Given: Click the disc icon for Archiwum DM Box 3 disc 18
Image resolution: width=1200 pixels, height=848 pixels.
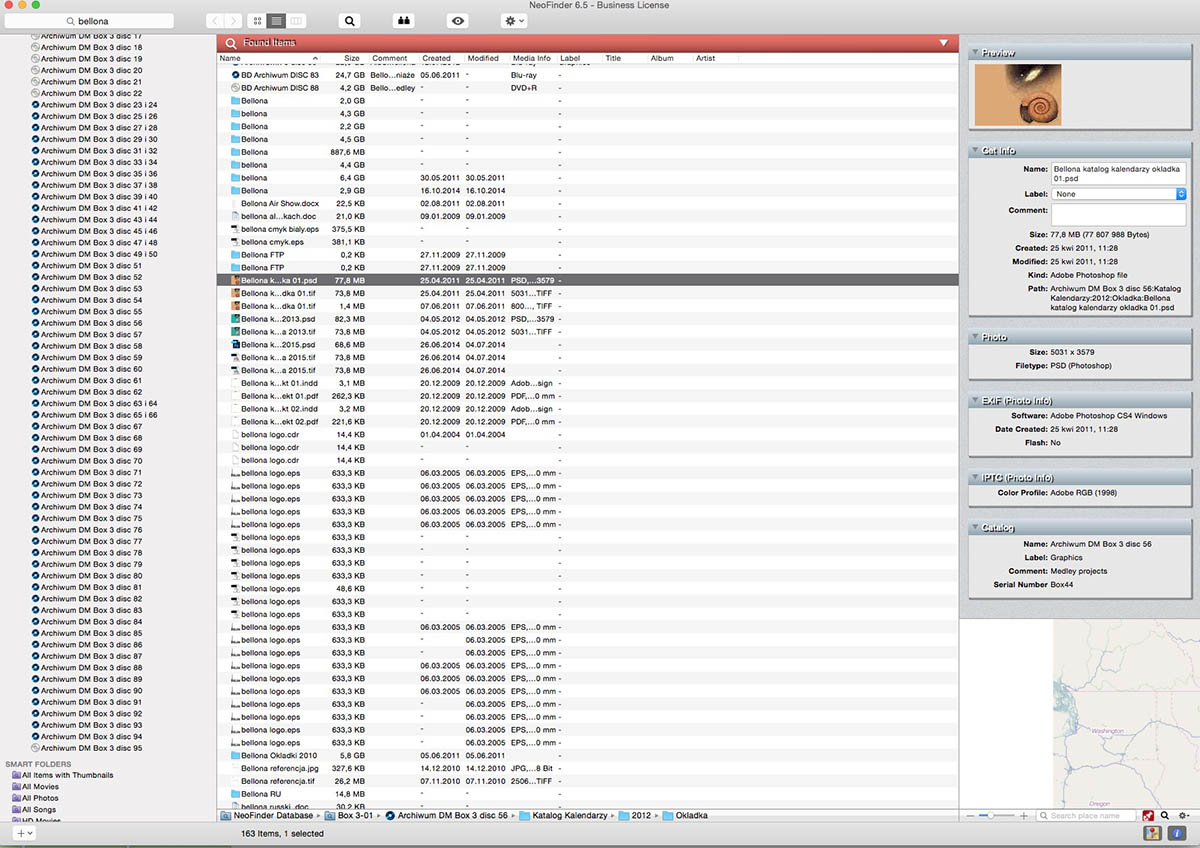Looking at the screenshot, I should click(x=35, y=47).
